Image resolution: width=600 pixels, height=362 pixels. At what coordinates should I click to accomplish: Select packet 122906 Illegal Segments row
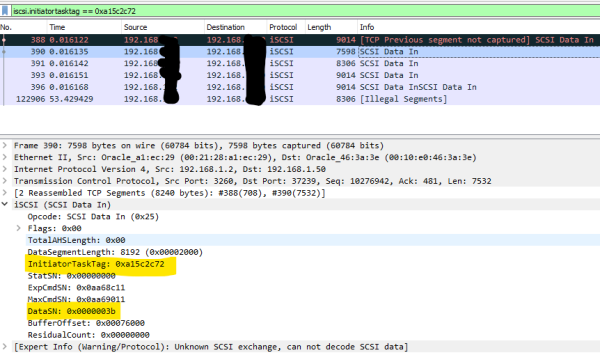click(300, 99)
